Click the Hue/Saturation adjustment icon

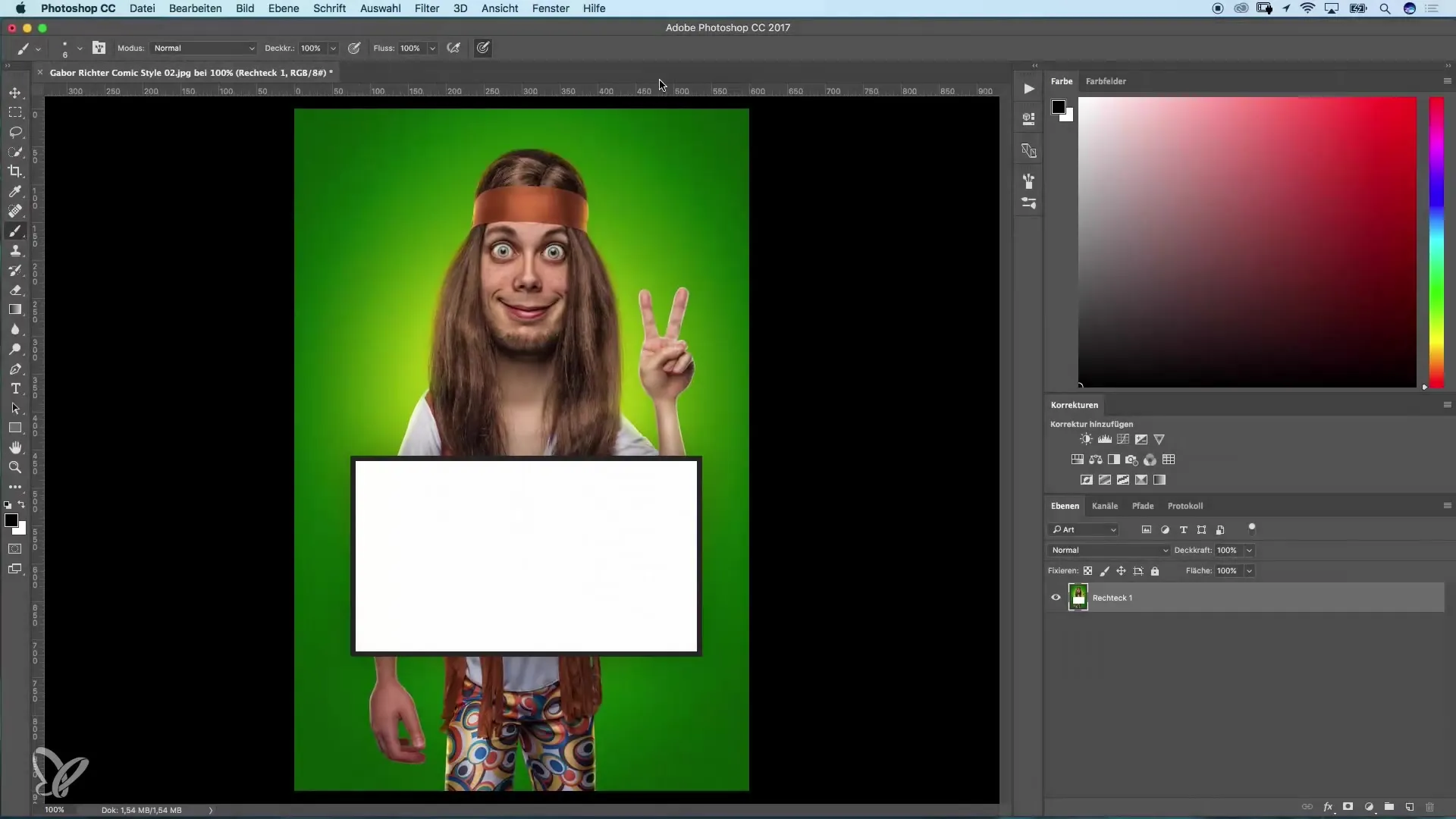point(1077,460)
